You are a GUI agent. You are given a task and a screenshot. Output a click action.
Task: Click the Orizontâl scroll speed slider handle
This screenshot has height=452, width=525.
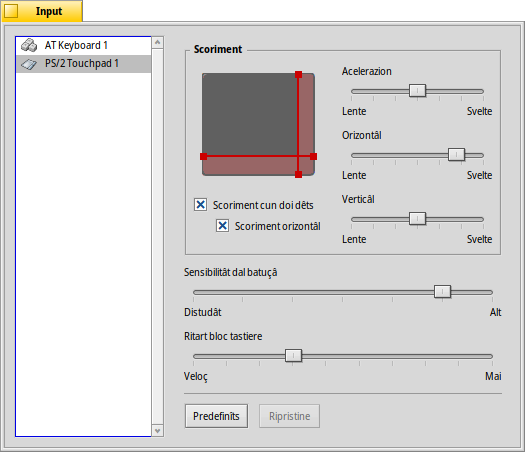(x=456, y=155)
